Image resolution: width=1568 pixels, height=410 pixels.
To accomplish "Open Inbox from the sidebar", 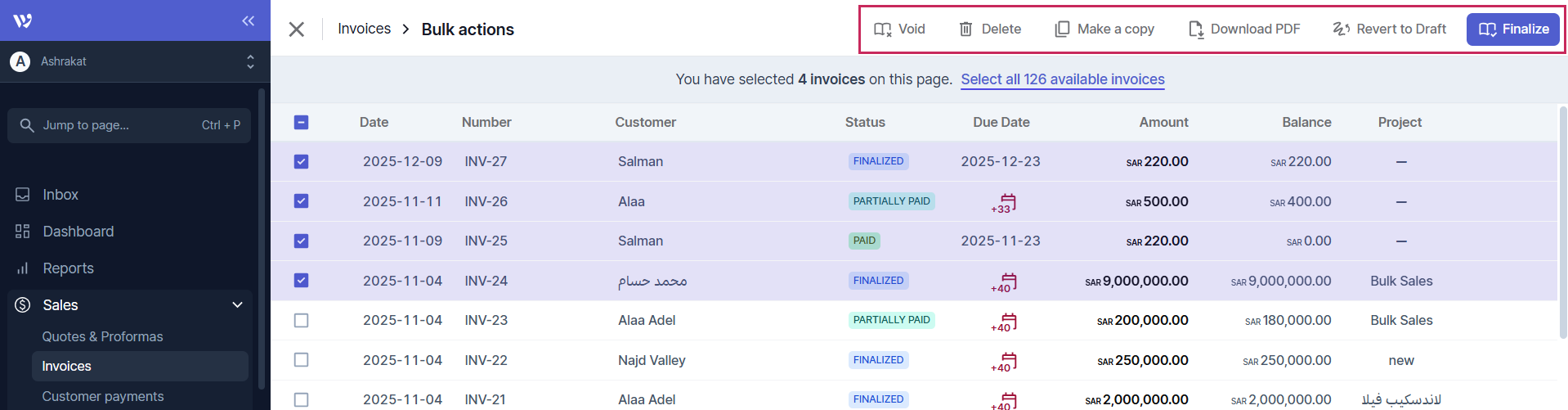I will (60, 195).
